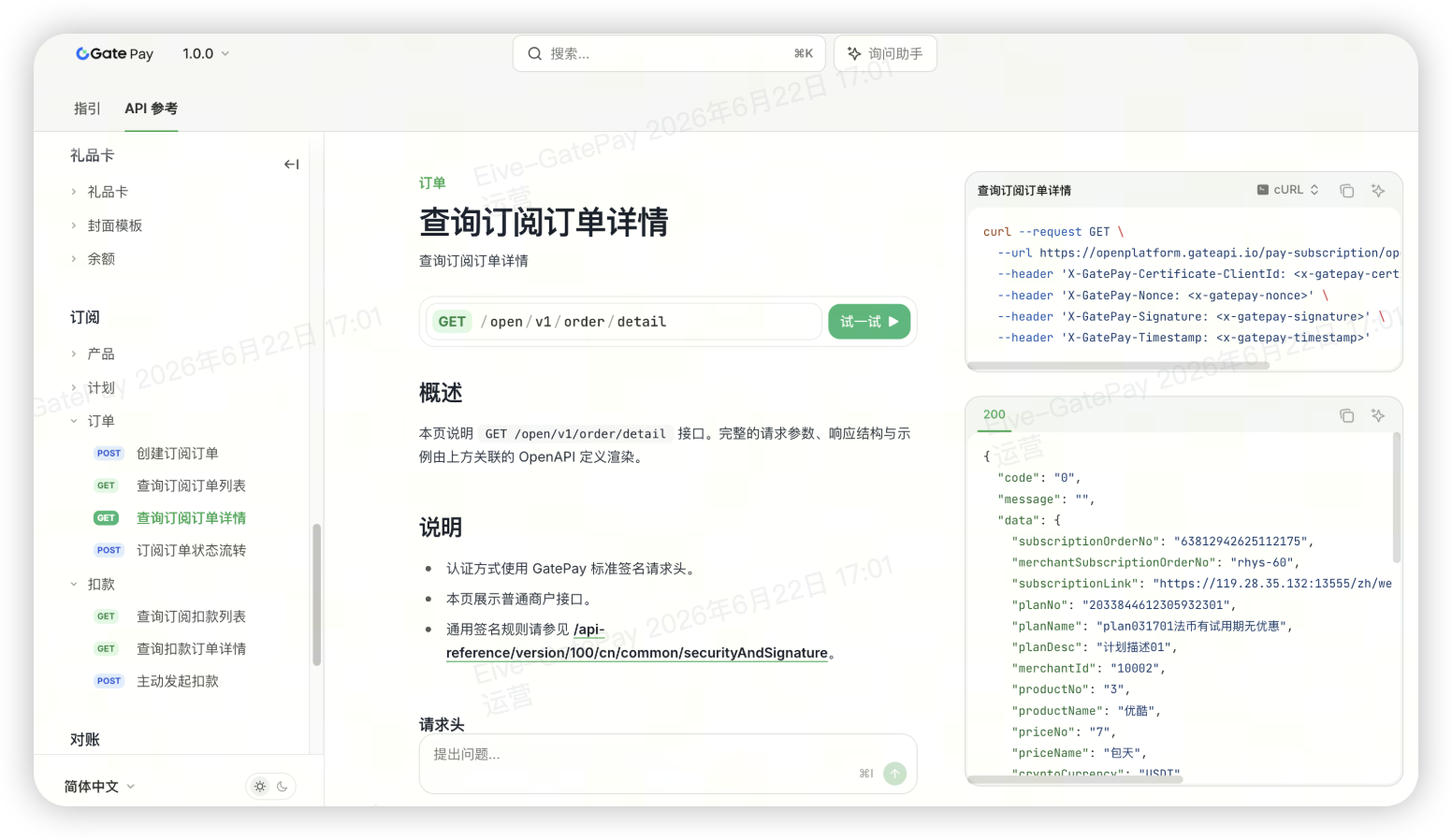Image resolution: width=1452 pixels, height=840 pixels.
Task: Click the send arrow button in question box
Action: pos(895,774)
